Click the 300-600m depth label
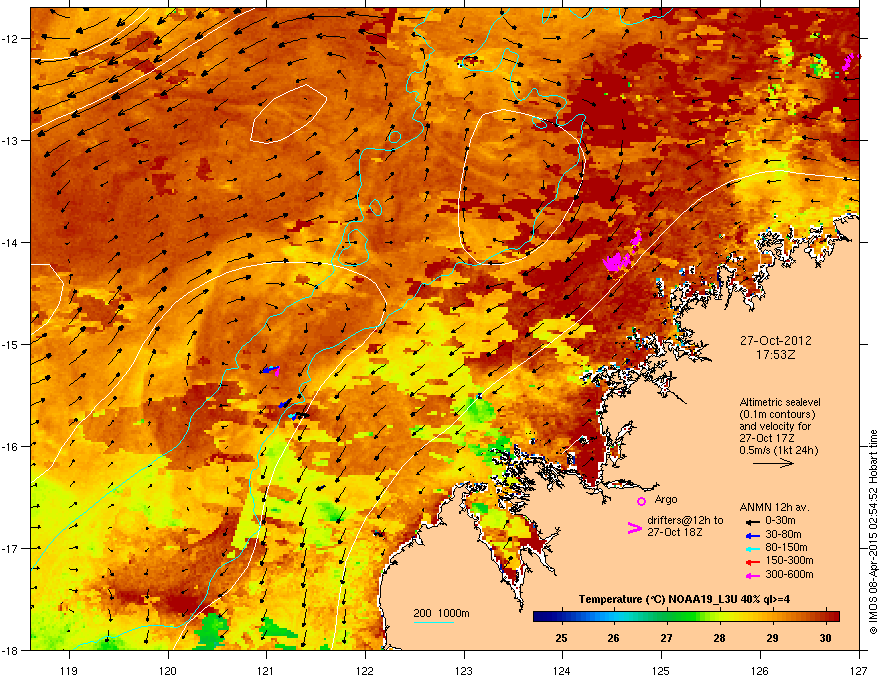Screen dimensions: 880x680 (x=789, y=575)
